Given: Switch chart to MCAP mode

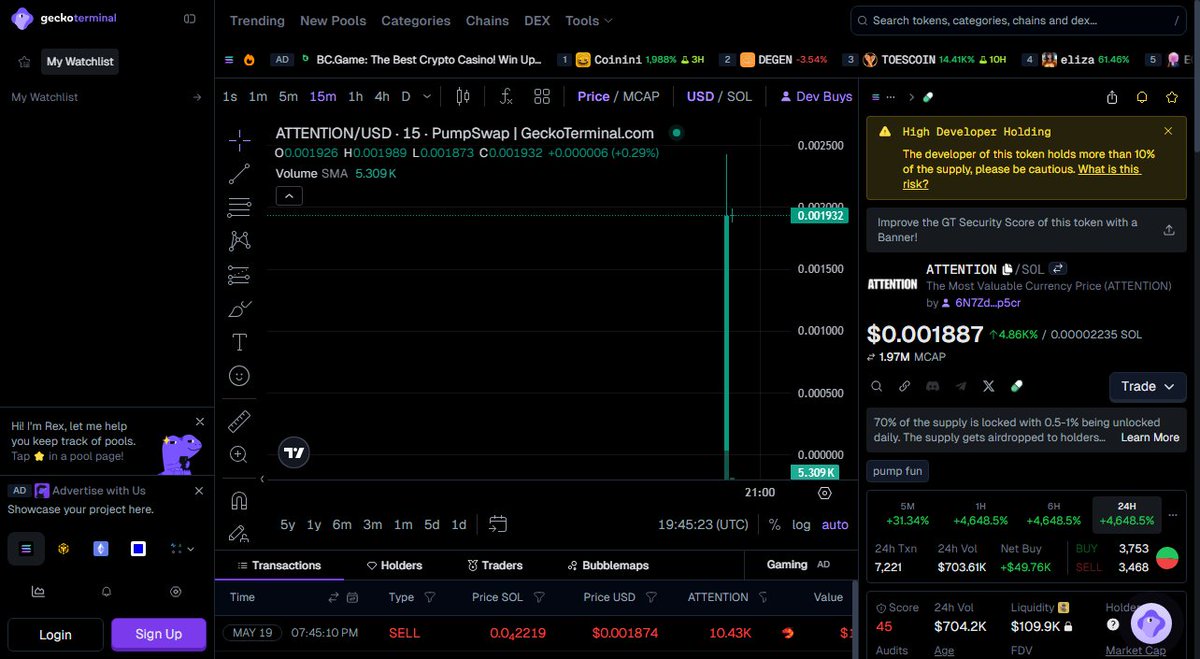Looking at the screenshot, I should (x=641, y=97).
